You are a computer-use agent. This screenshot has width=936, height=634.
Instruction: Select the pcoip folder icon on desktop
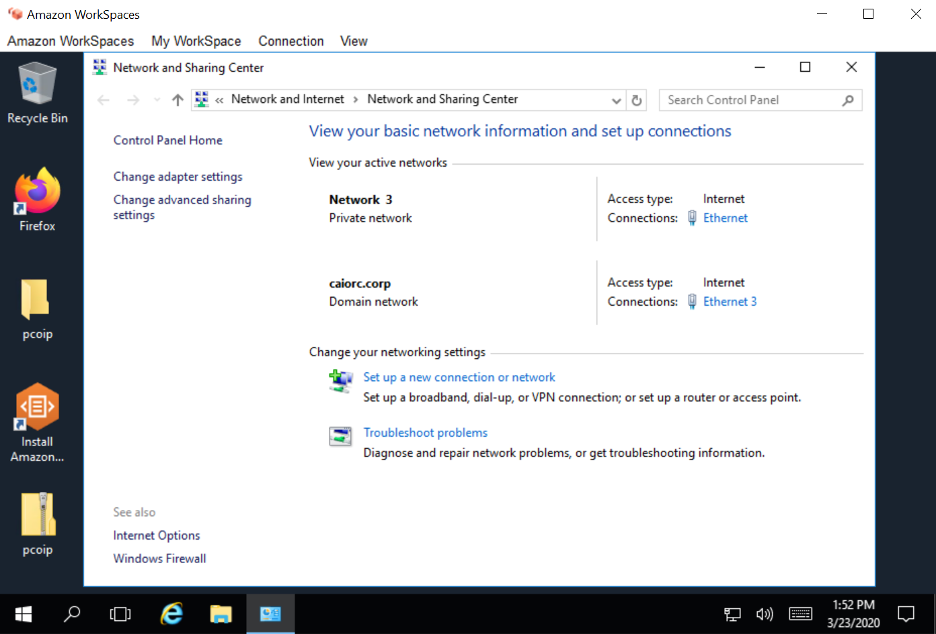coord(37,309)
